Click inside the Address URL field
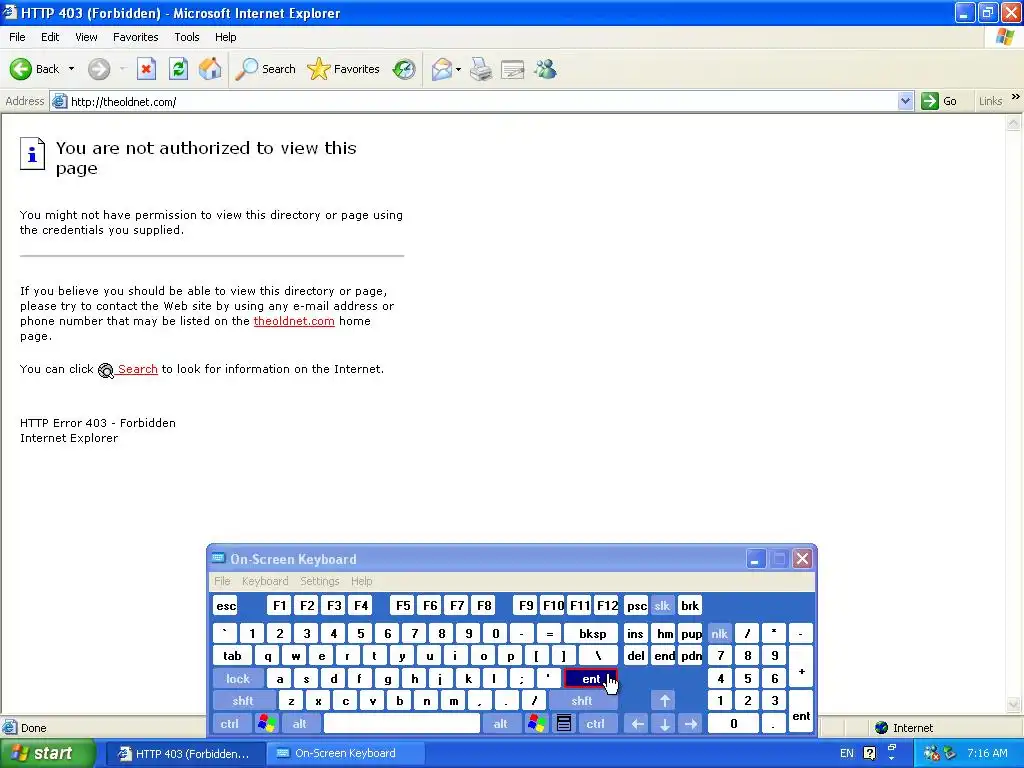 483,101
